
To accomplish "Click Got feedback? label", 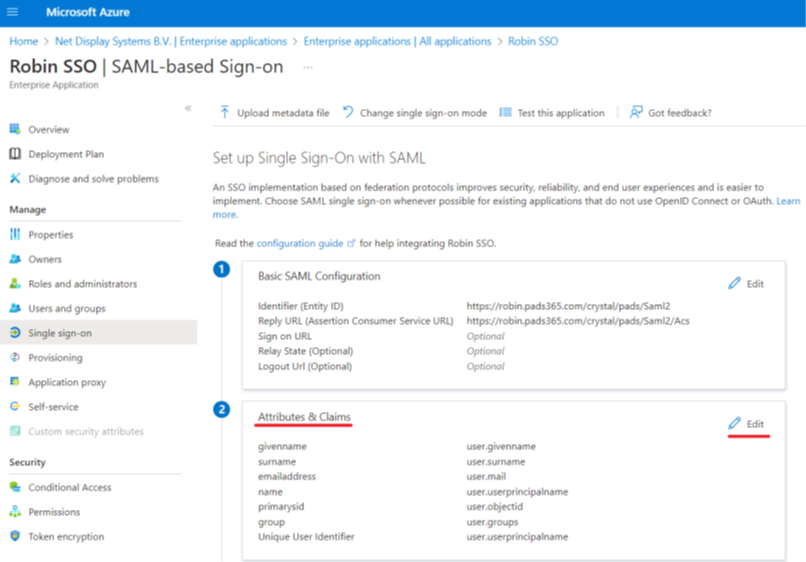I will pyautogui.click(x=680, y=113).
